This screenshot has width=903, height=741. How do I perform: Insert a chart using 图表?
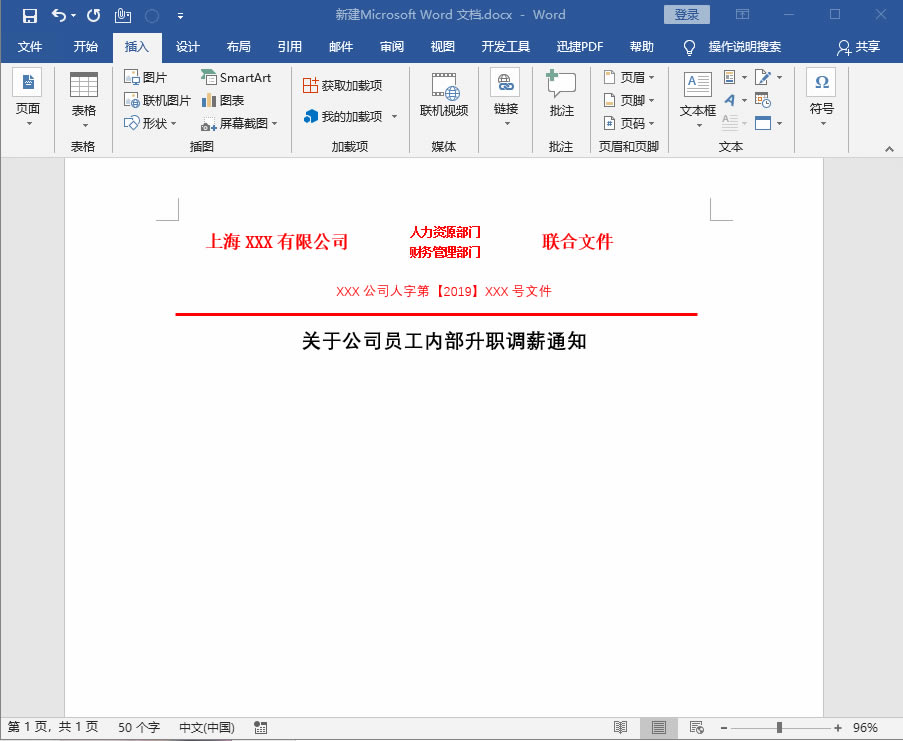click(227, 99)
